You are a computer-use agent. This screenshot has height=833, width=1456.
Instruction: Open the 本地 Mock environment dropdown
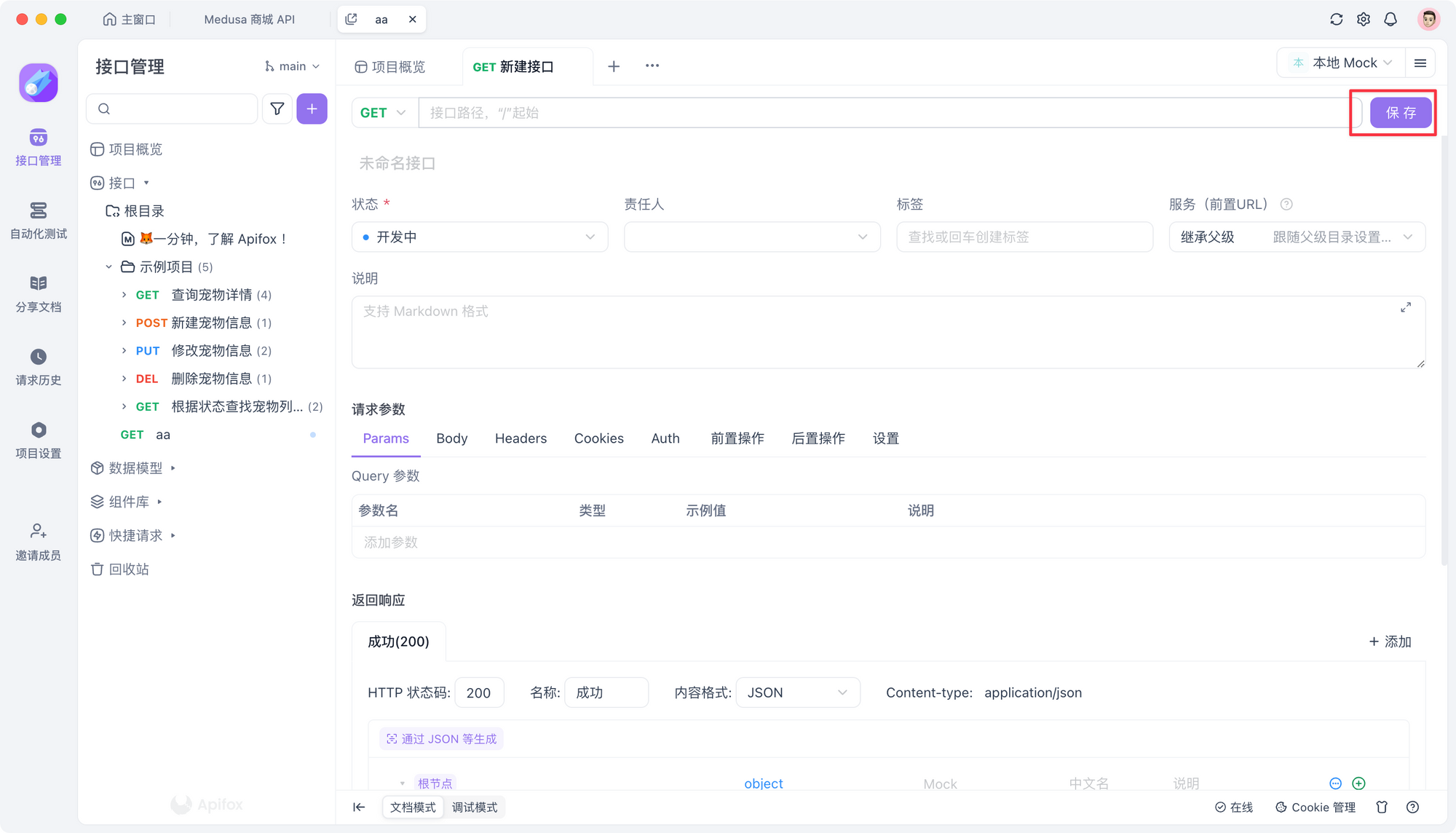click(x=1342, y=63)
